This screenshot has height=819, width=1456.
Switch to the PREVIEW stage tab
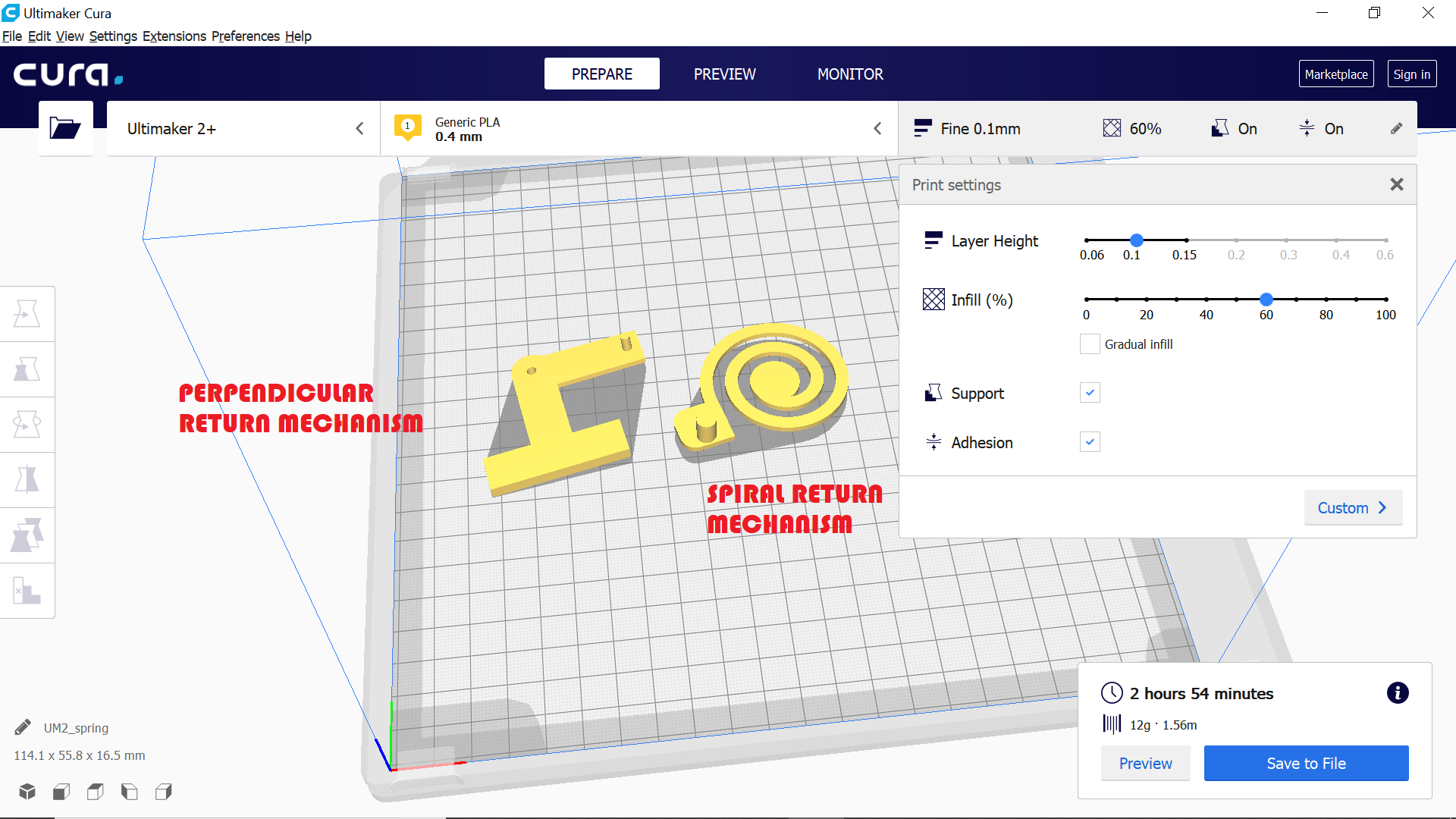(724, 74)
